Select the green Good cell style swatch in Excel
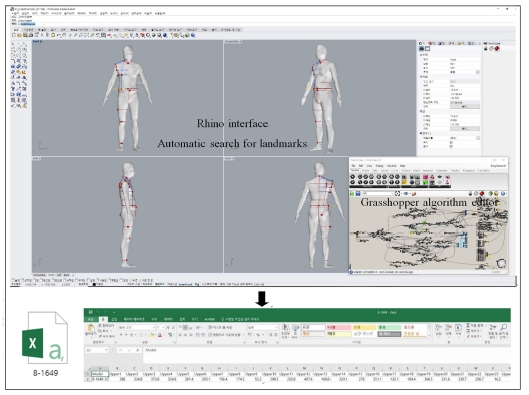 389,328
